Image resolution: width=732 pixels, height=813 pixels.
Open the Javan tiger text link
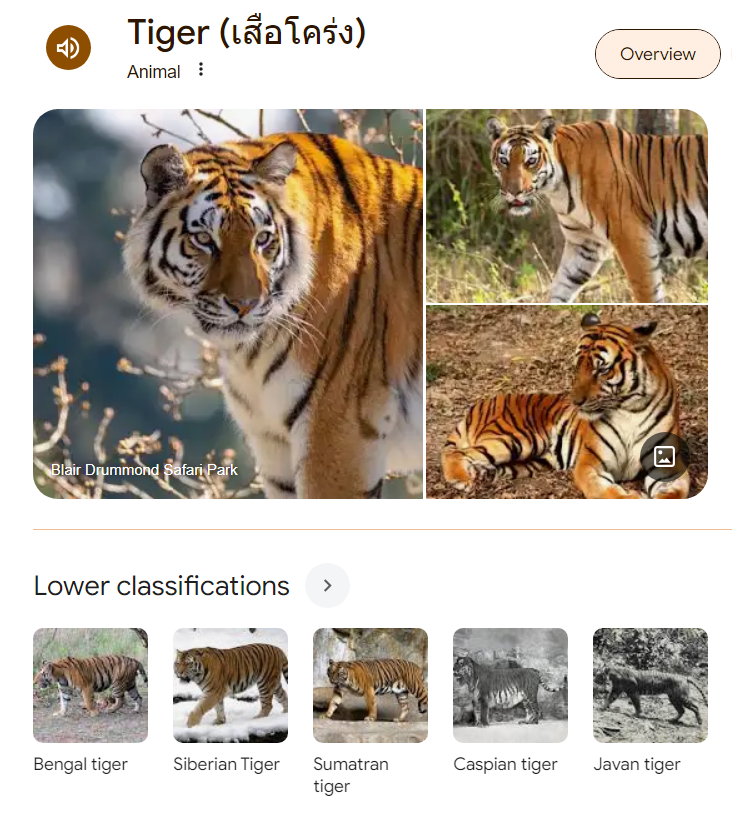coord(637,764)
